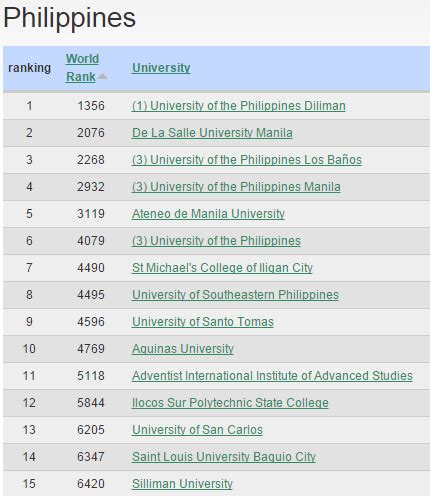The width and height of the screenshot is (430, 496).
Task: Open University of the Philippines Diliman link
Action: click(239, 106)
